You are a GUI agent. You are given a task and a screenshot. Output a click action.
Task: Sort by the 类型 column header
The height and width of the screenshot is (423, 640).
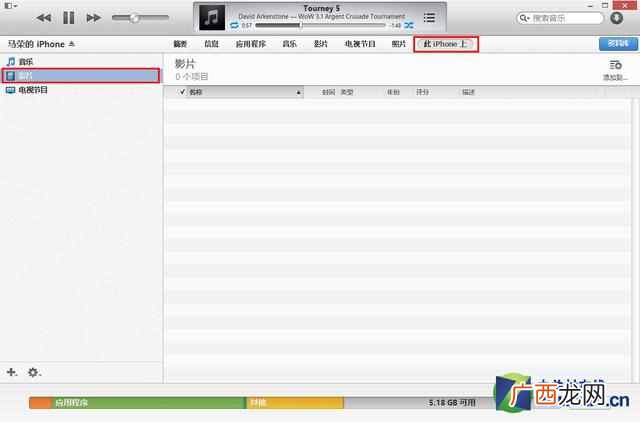pyautogui.click(x=347, y=92)
